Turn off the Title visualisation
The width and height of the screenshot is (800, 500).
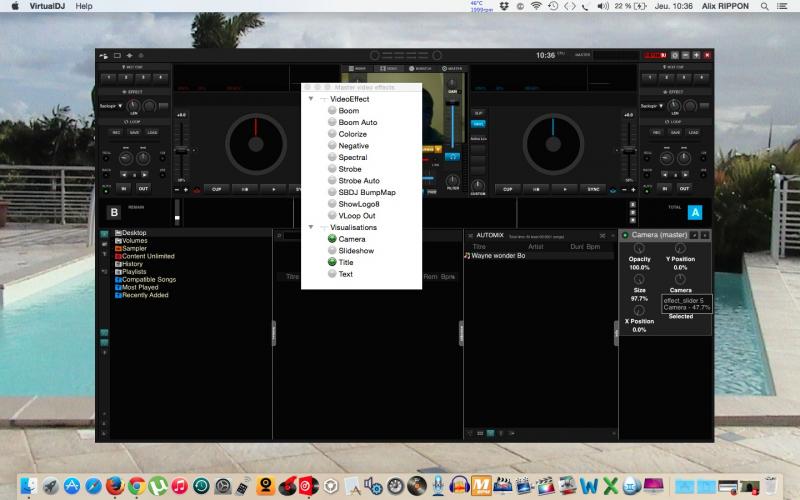332,262
